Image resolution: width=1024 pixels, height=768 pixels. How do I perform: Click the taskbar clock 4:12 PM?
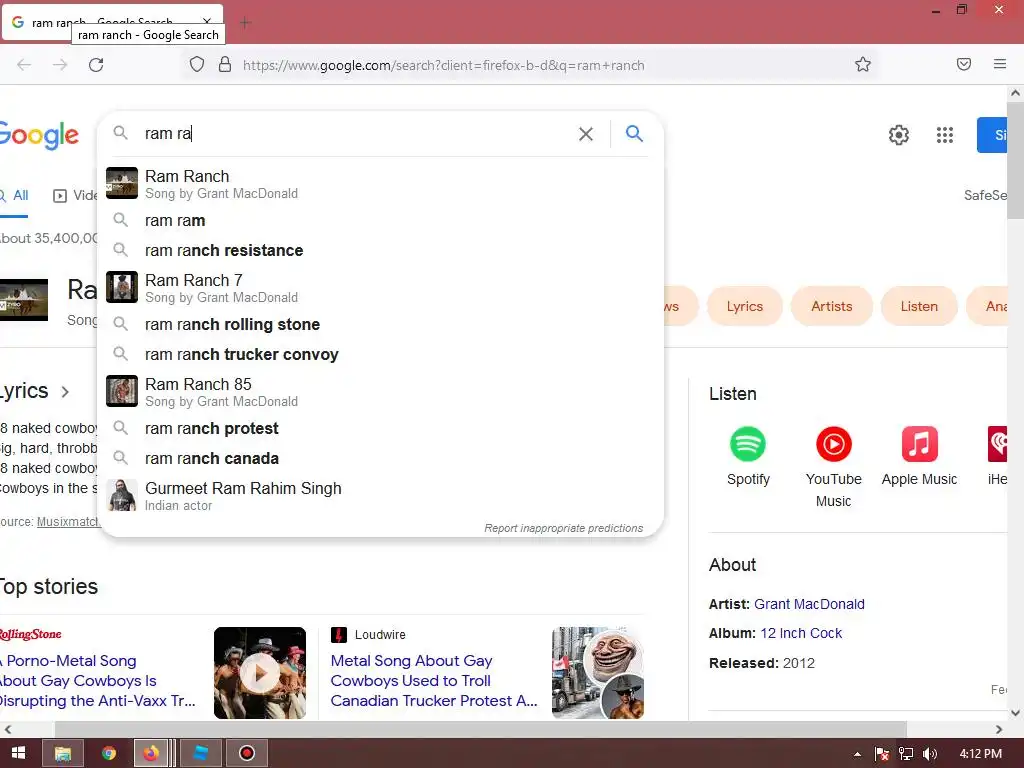pyautogui.click(x=980, y=754)
